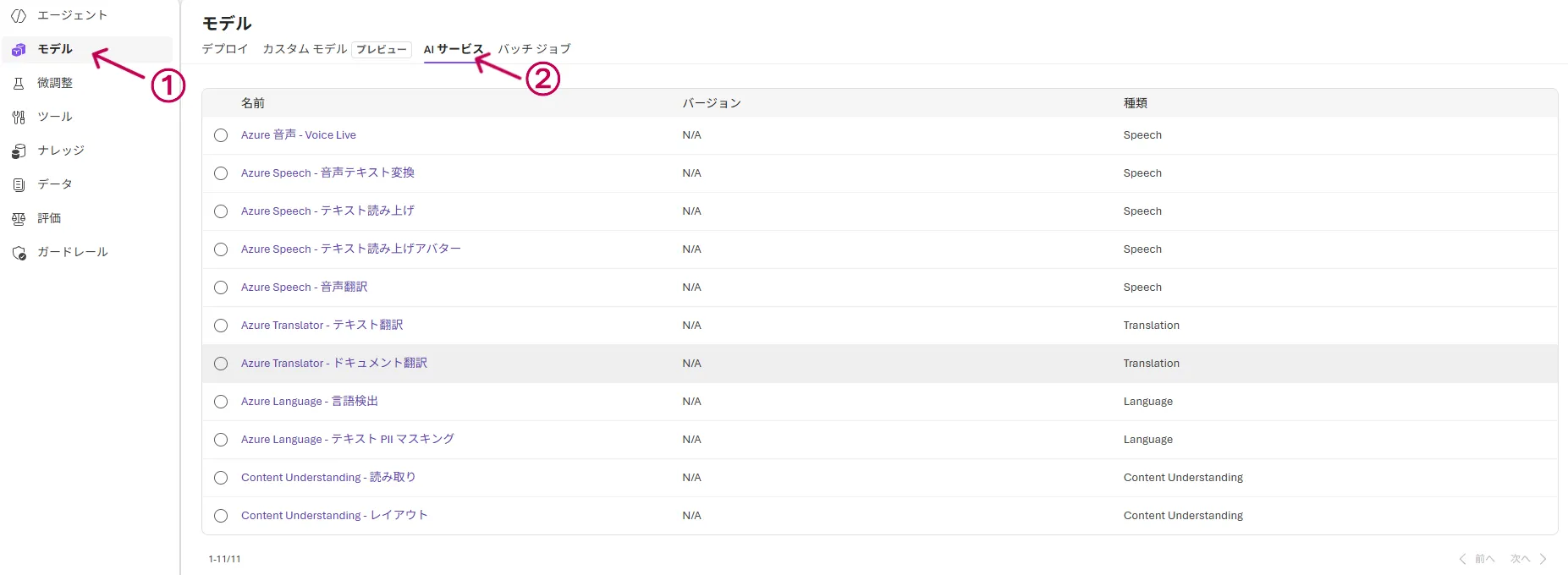
Task: Select radio for Azure Speech - 音声翻訳
Action: (221, 287)
